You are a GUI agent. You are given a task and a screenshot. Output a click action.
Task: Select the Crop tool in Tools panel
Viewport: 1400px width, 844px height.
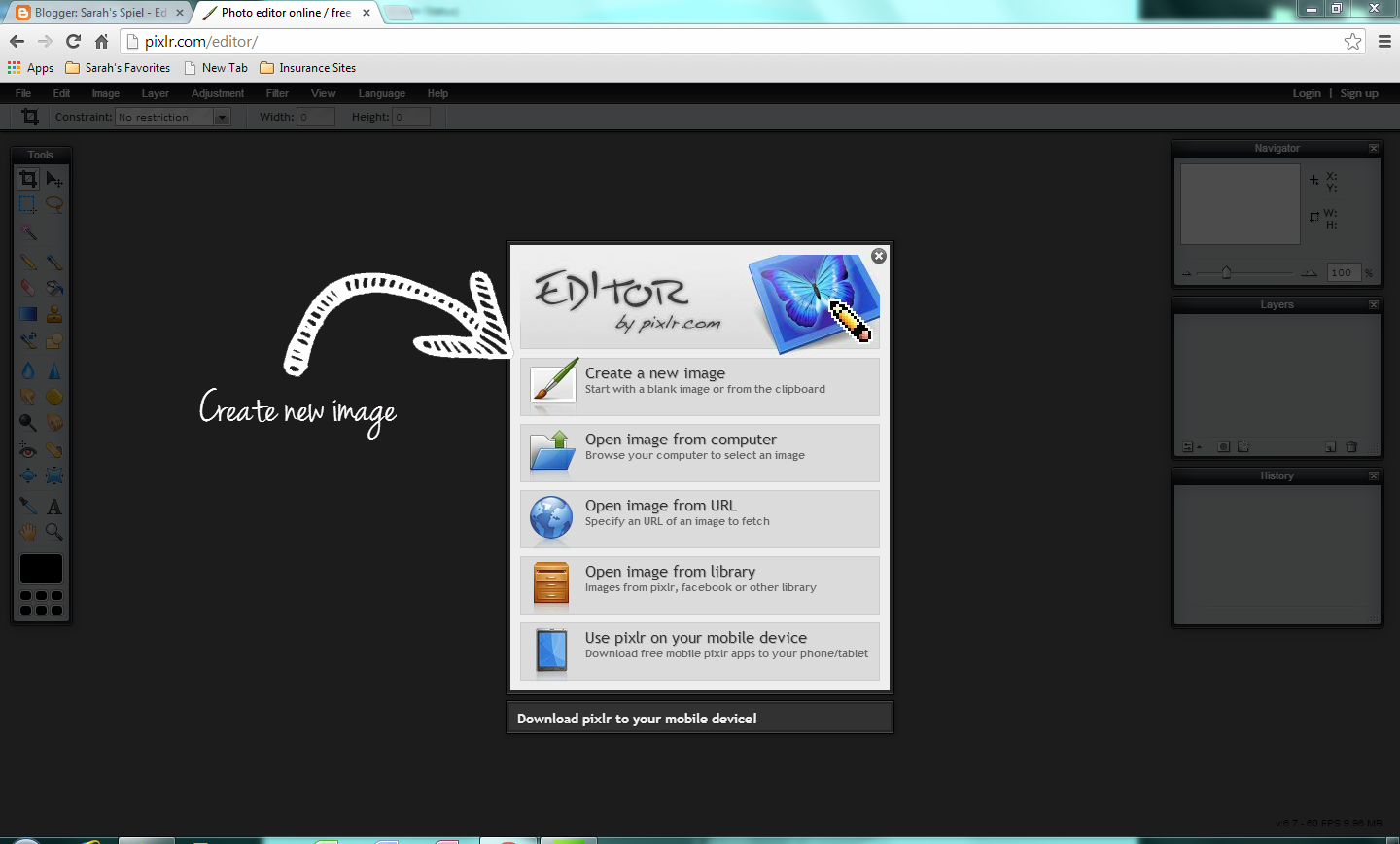[x=28, y=178]
